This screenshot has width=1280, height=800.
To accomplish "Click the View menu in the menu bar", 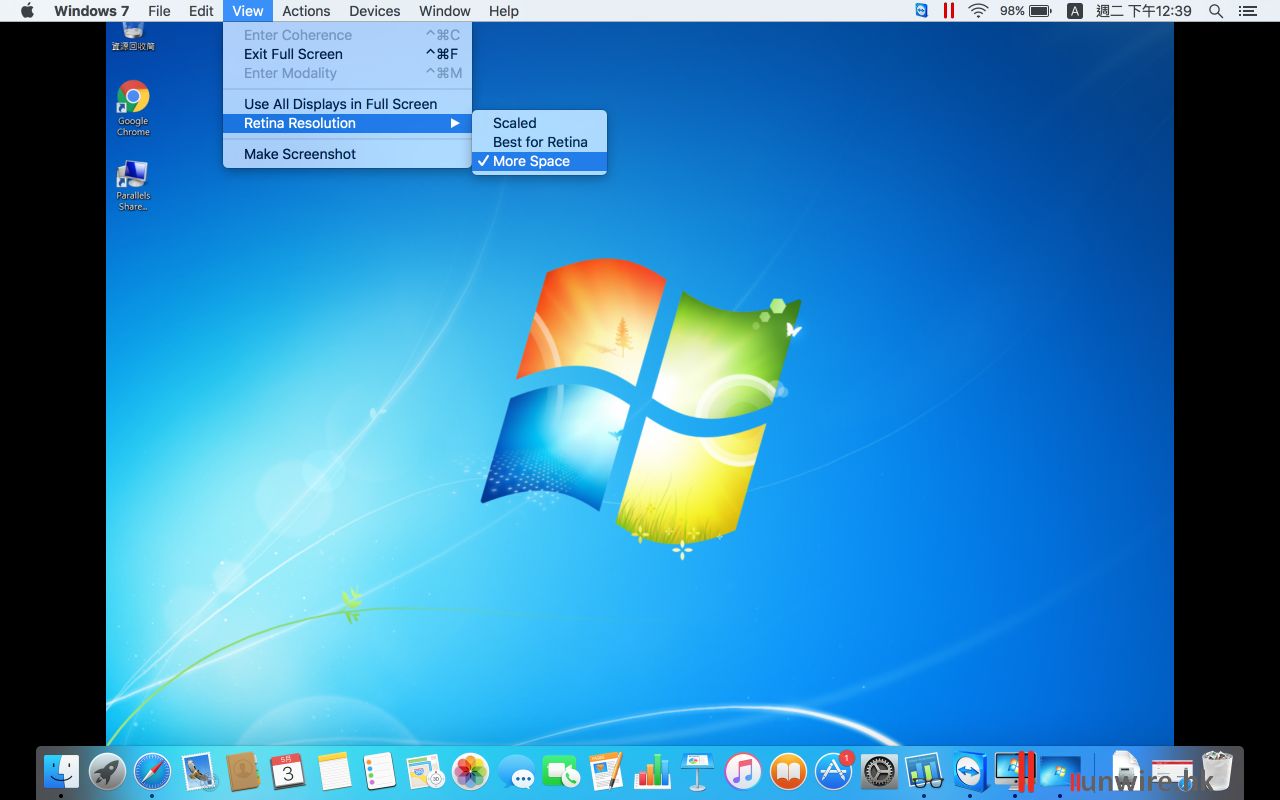I will point(247,11).
